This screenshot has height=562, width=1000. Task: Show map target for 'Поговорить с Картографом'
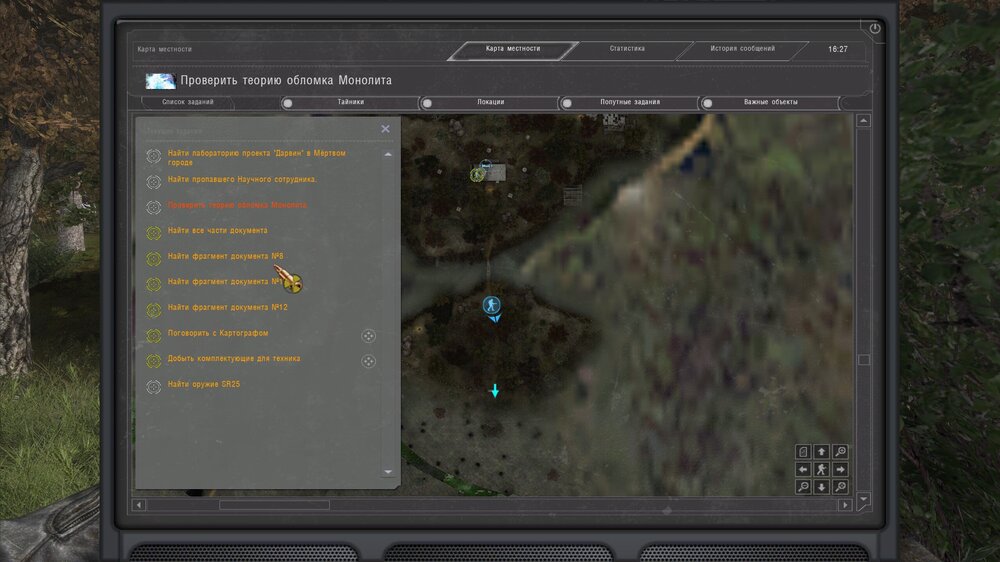click(x=369, y=336)
